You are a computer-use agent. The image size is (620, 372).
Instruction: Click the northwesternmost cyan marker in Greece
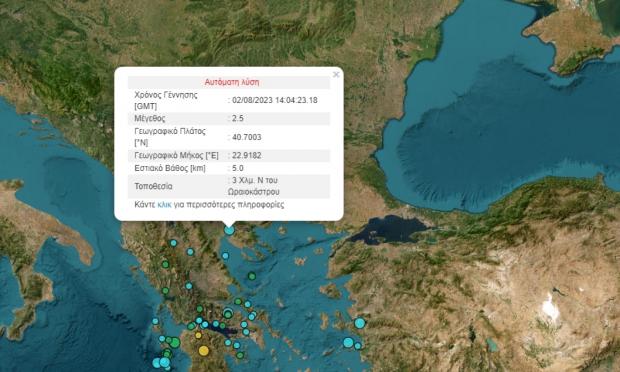173,243
